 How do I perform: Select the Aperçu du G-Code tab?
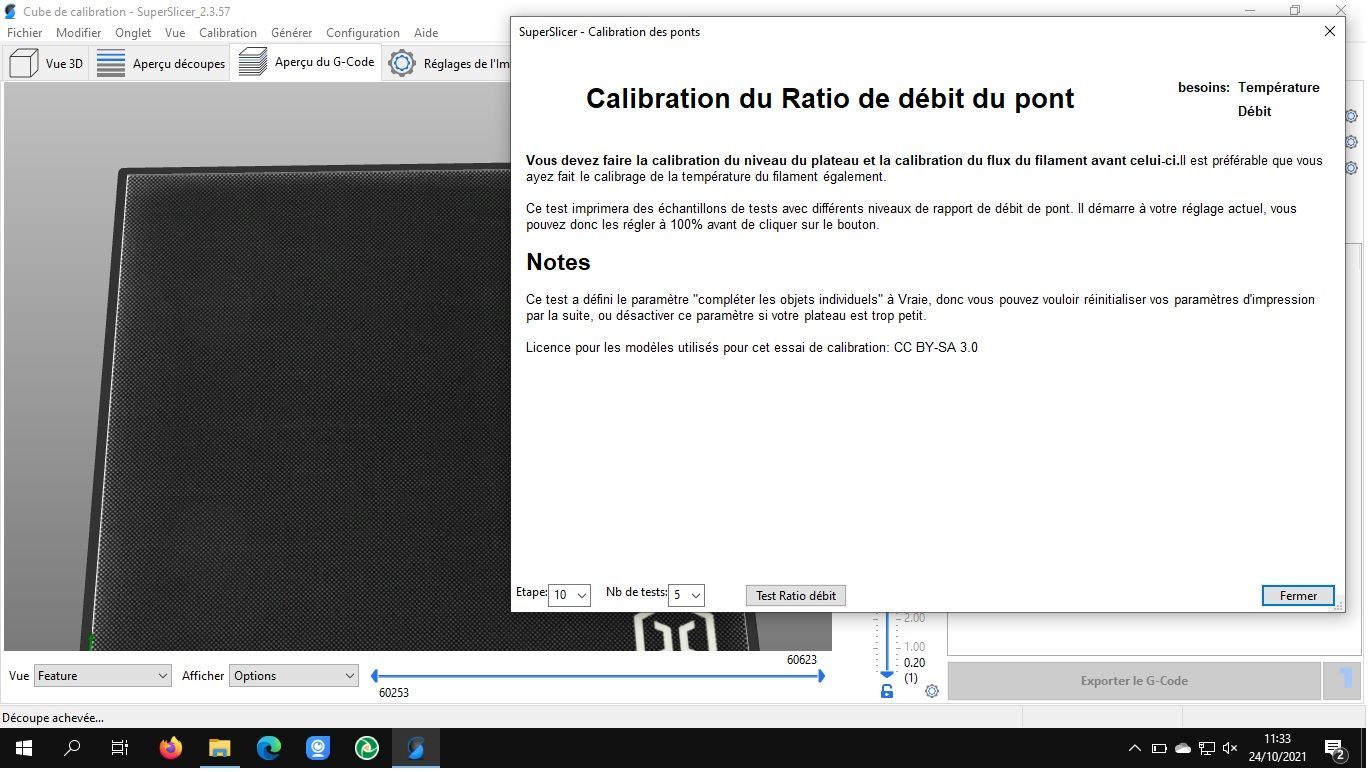(306, 62)
